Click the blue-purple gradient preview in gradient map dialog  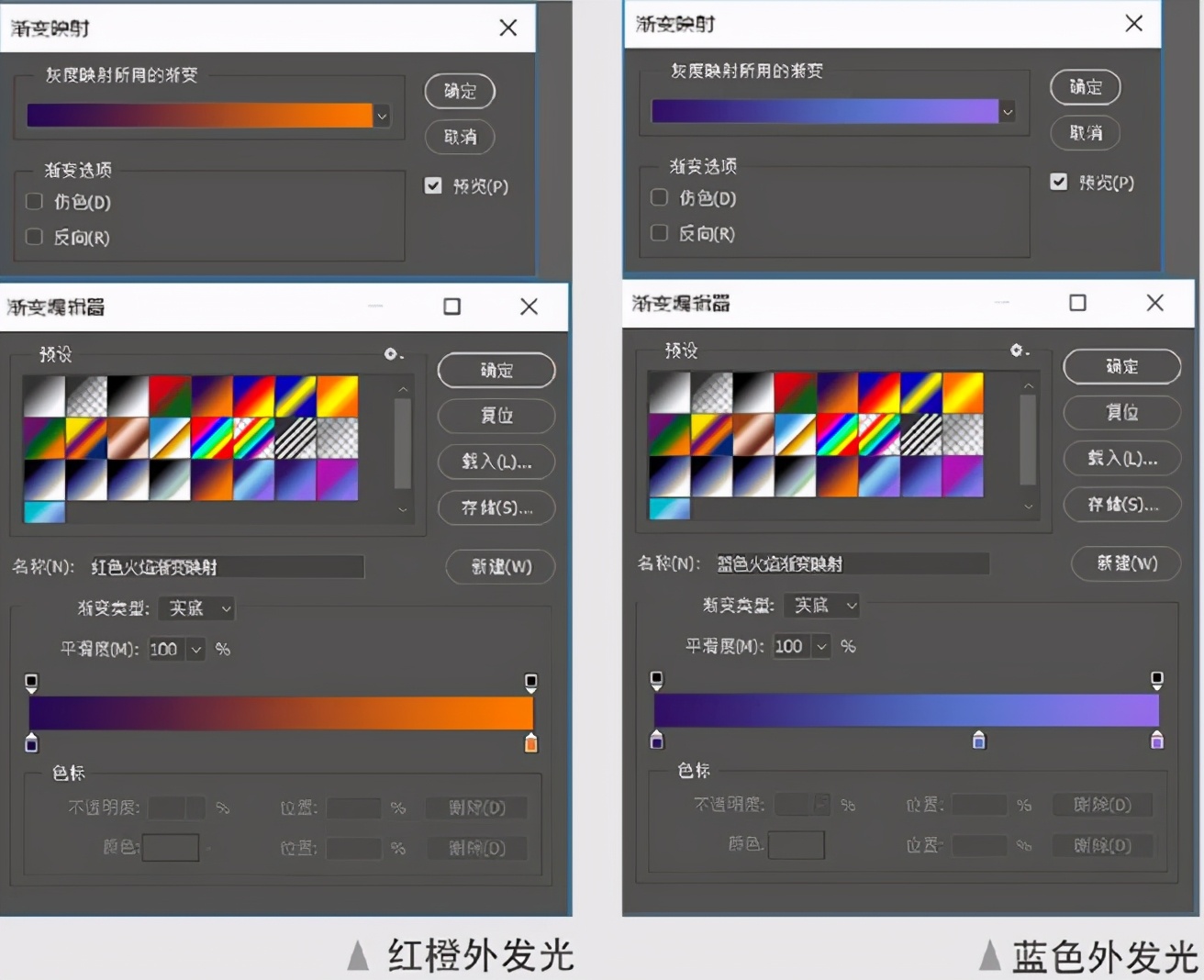tap(824, 111)
